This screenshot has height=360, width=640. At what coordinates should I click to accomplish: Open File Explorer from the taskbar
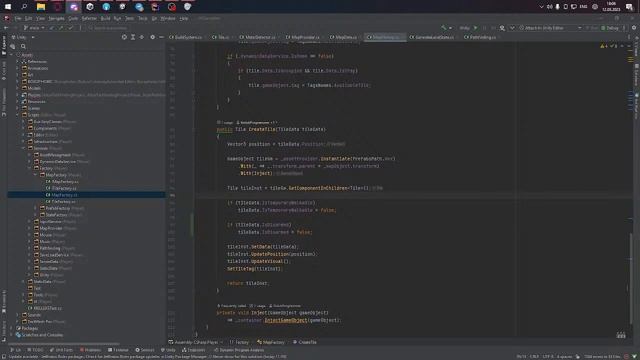pyautogui.click(x=40, y=7)
